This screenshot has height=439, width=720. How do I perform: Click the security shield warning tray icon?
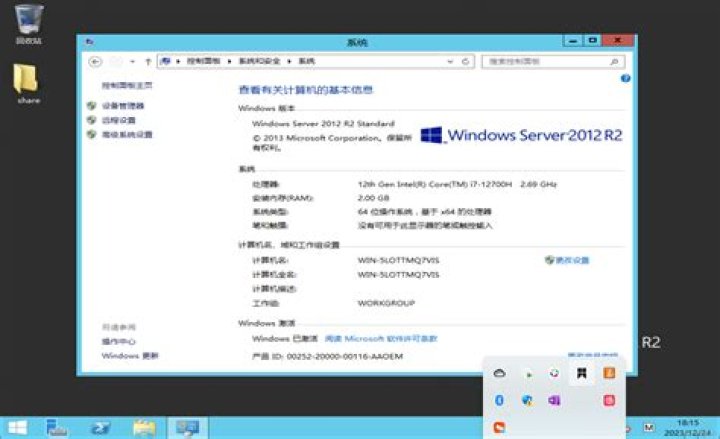(527, 400)
